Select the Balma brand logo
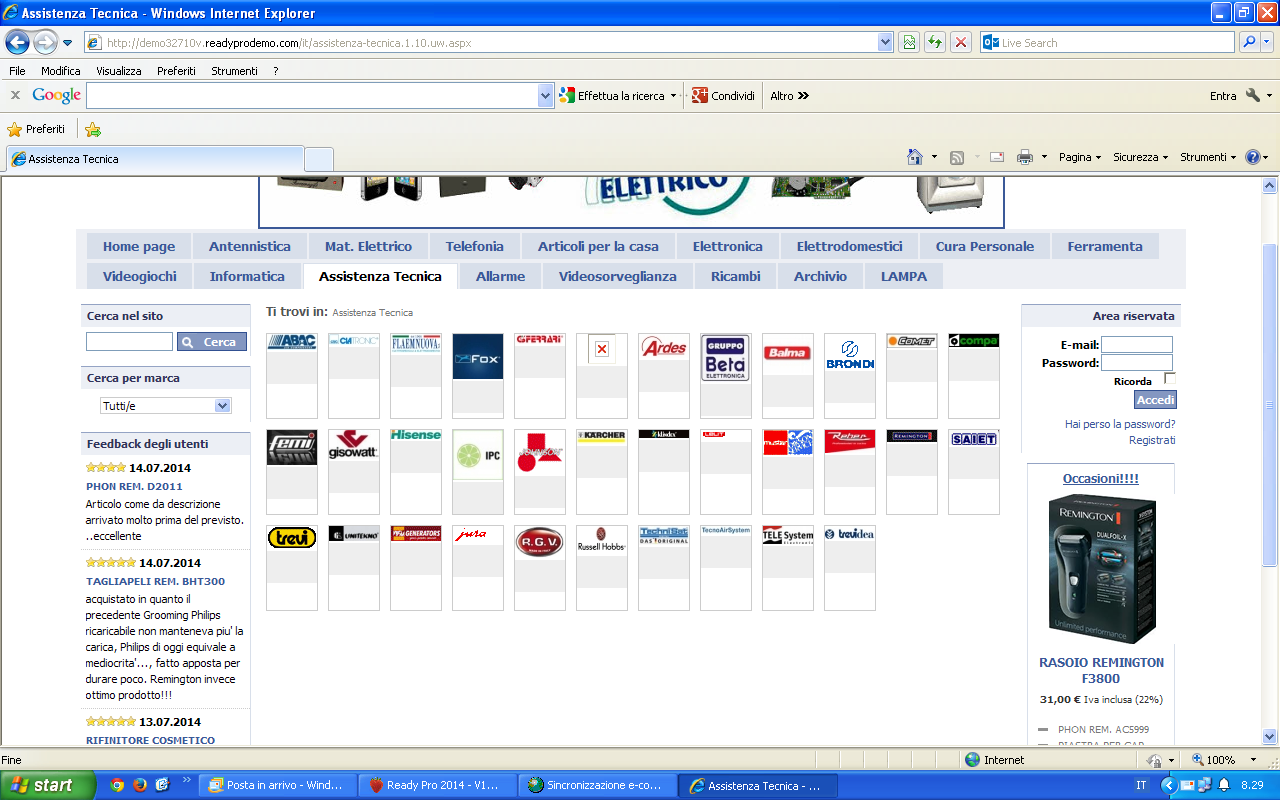The height and width of the screenshot is (800, 1280). [x=788, y=352]
